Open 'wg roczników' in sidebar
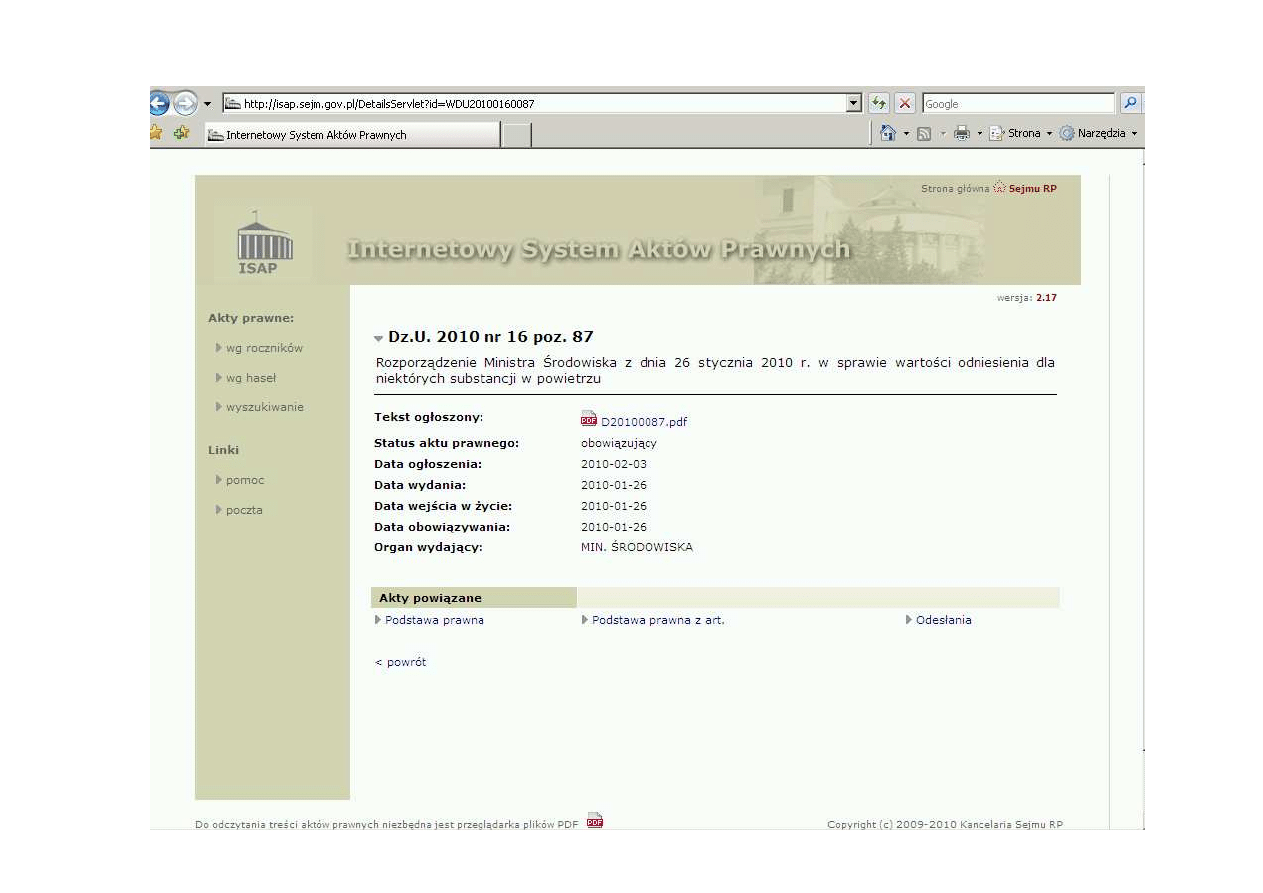Screen dimensions: 1263x893 263,348
